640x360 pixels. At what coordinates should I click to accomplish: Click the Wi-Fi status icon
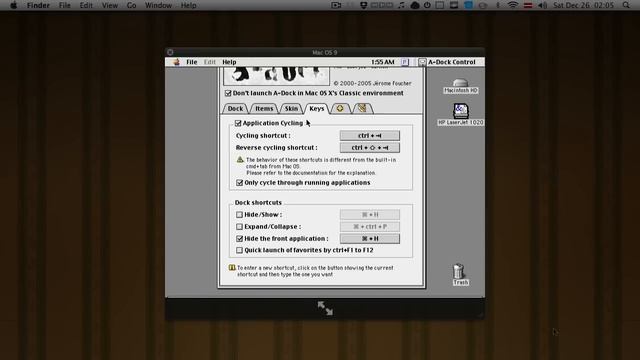513,5
